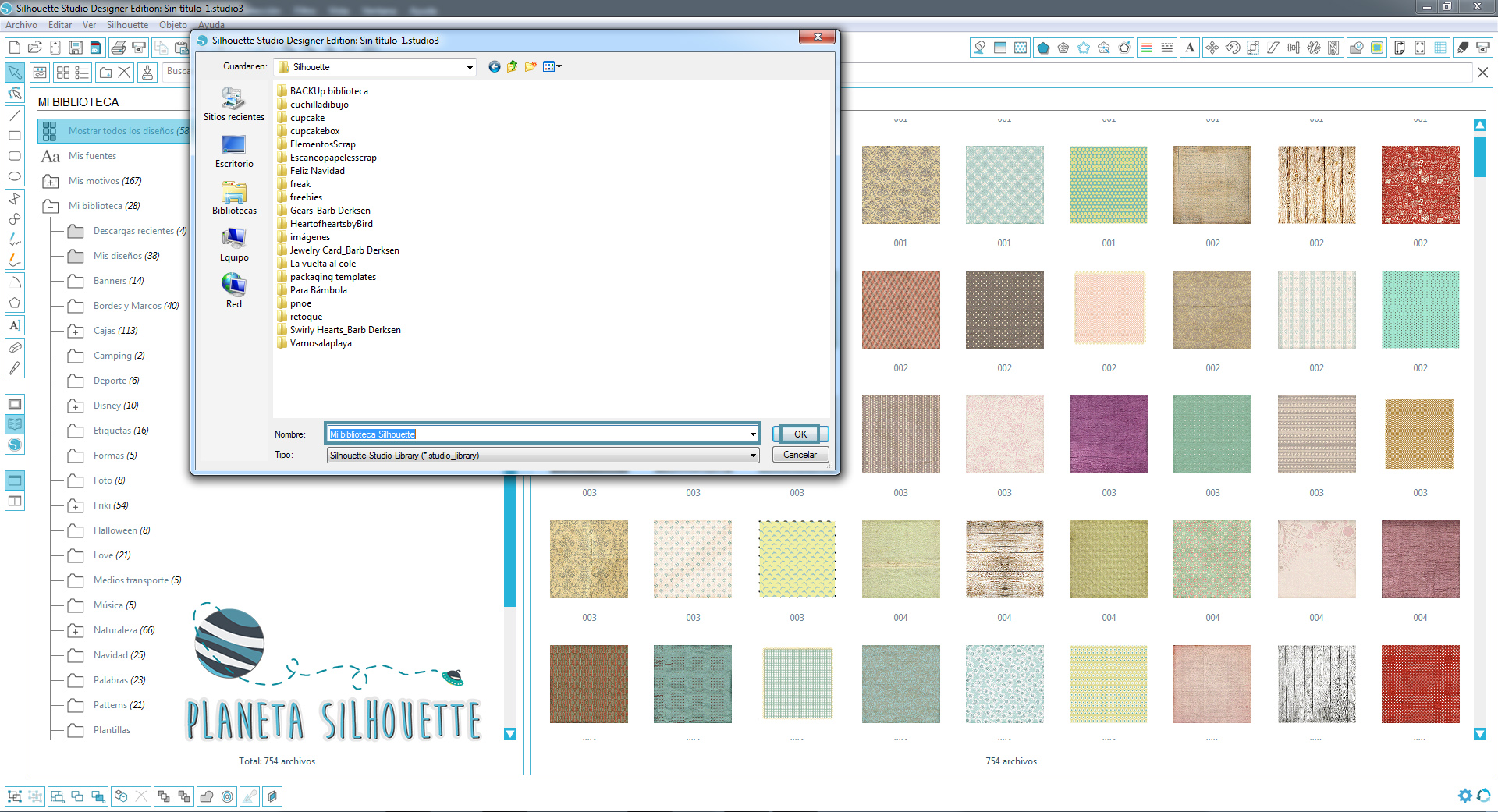Select 'Mostrar todos los diseños' in library
Screen dimensions: 1498x812
[114, 131]
